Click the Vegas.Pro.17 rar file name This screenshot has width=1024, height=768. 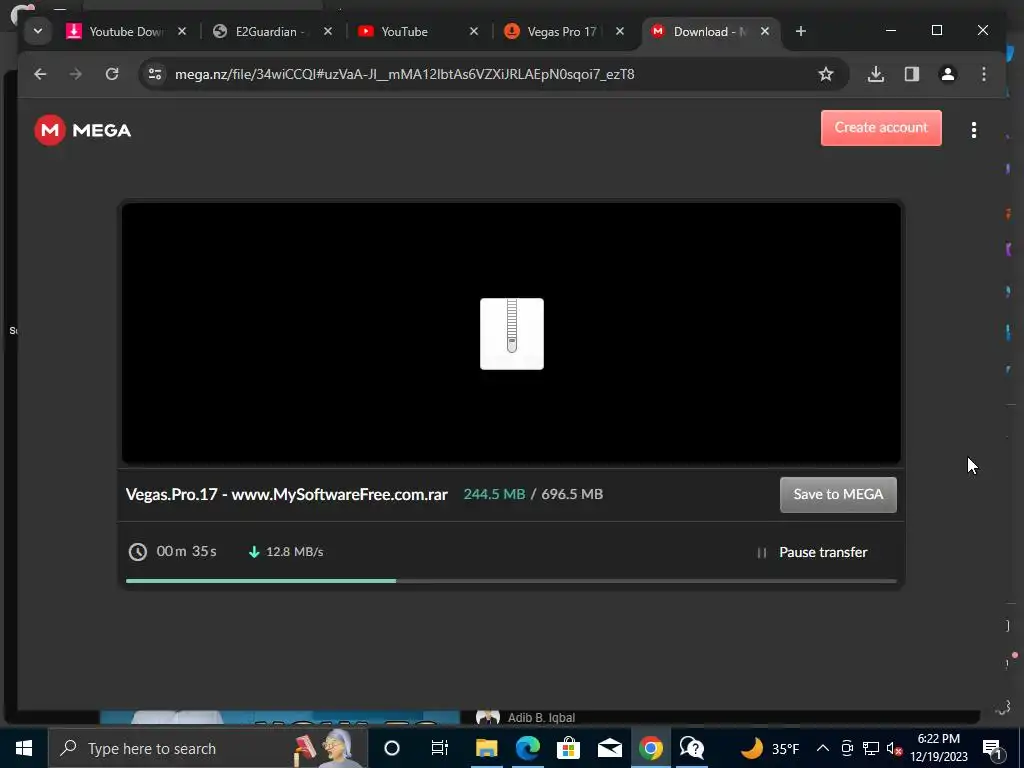point(287,494)
